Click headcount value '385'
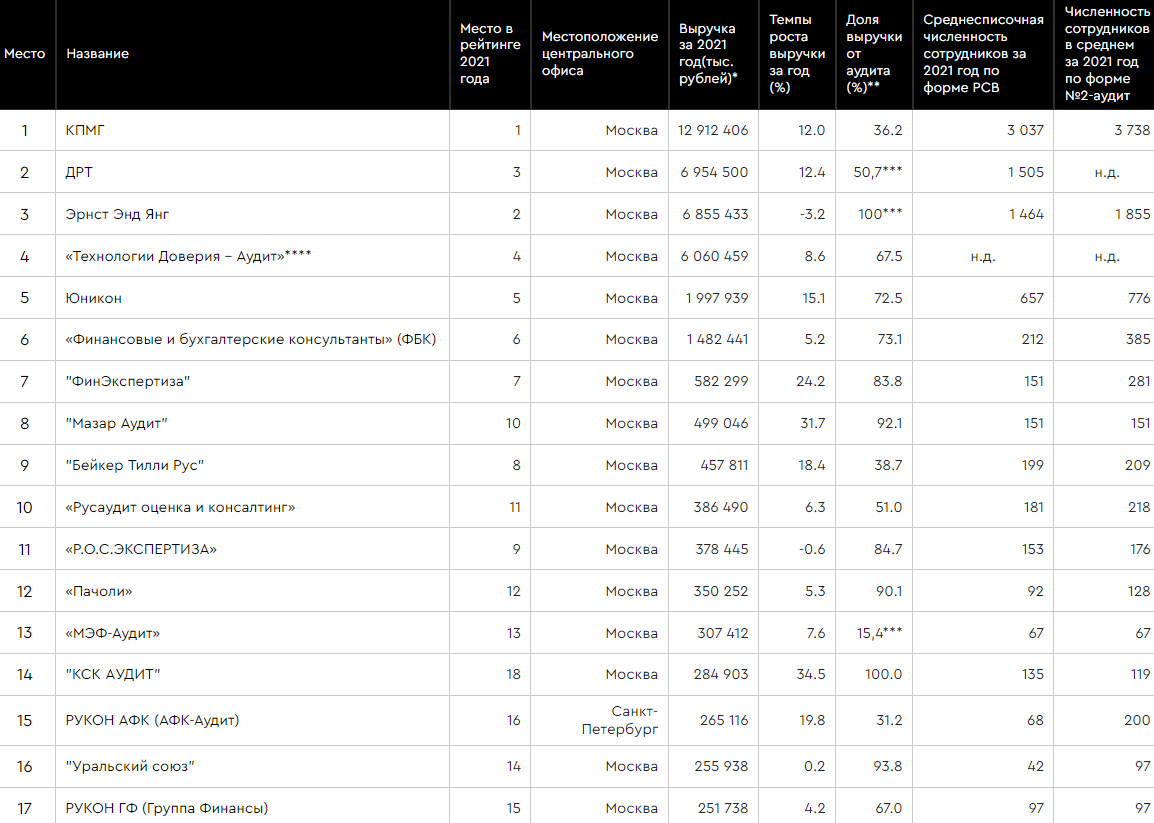This screenshot has height=823, width=1154. point(1138,339)
